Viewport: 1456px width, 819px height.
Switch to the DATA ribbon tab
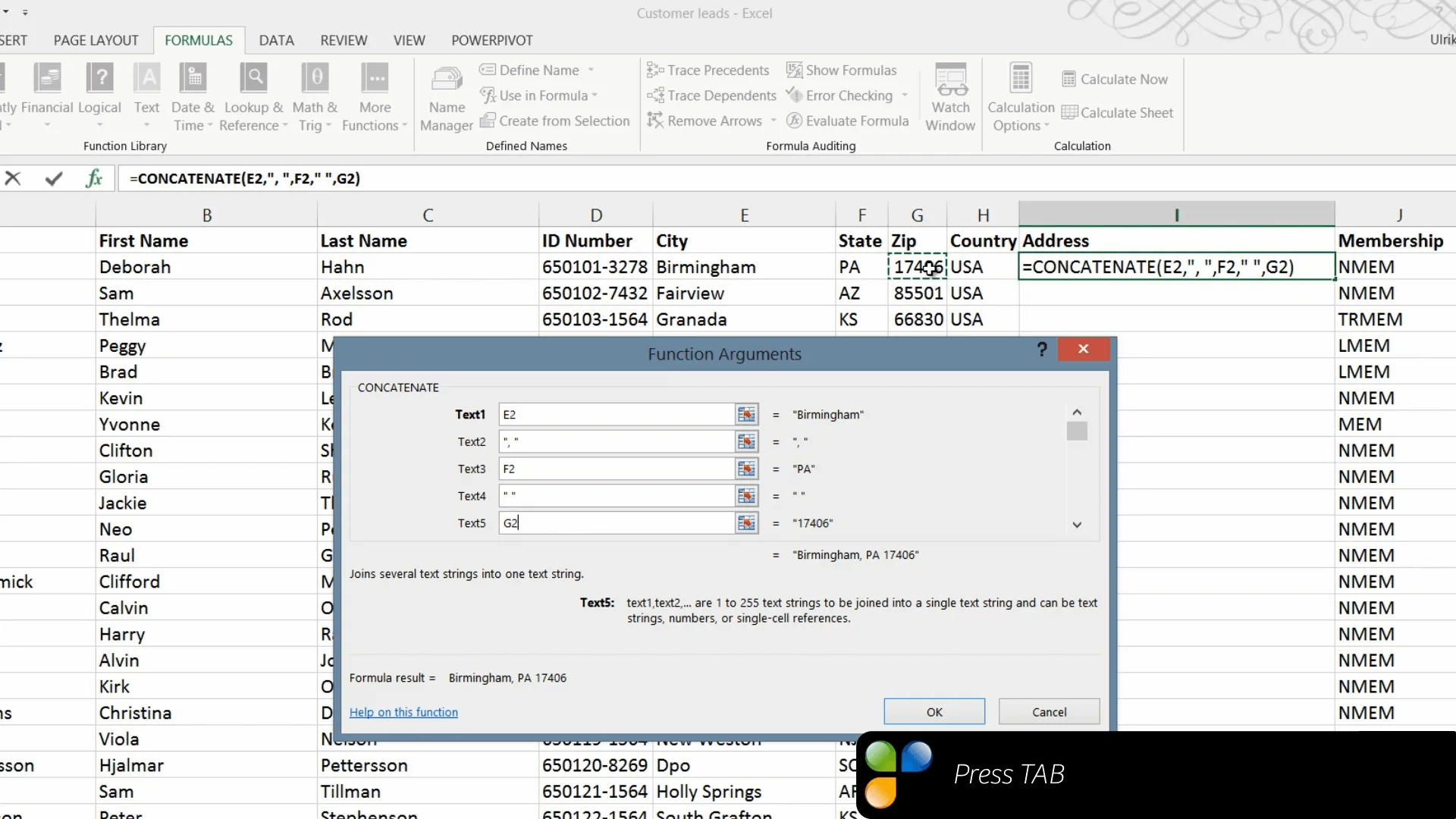[x=276, y=40]
